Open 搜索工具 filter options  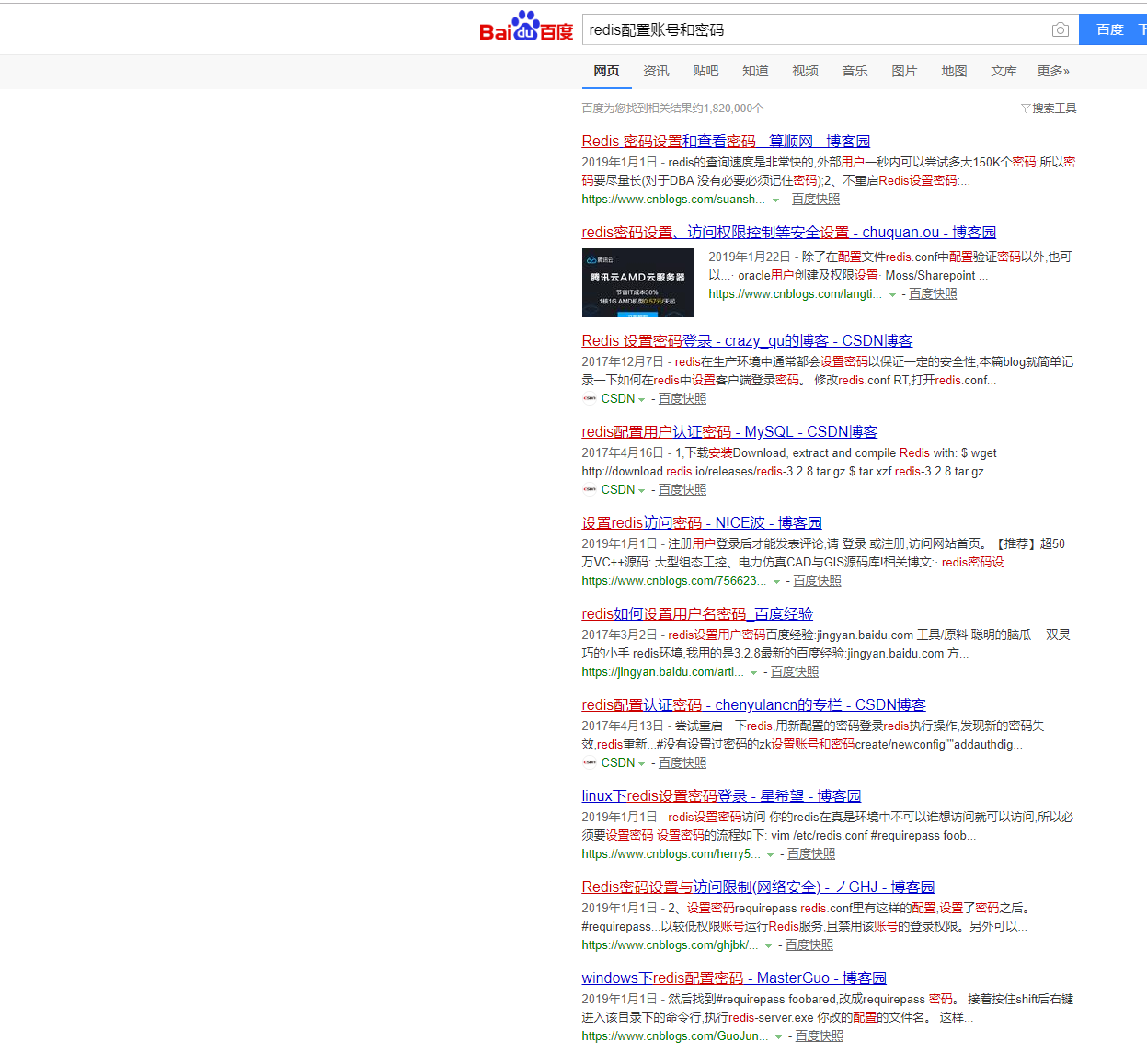pos(1049,109)
